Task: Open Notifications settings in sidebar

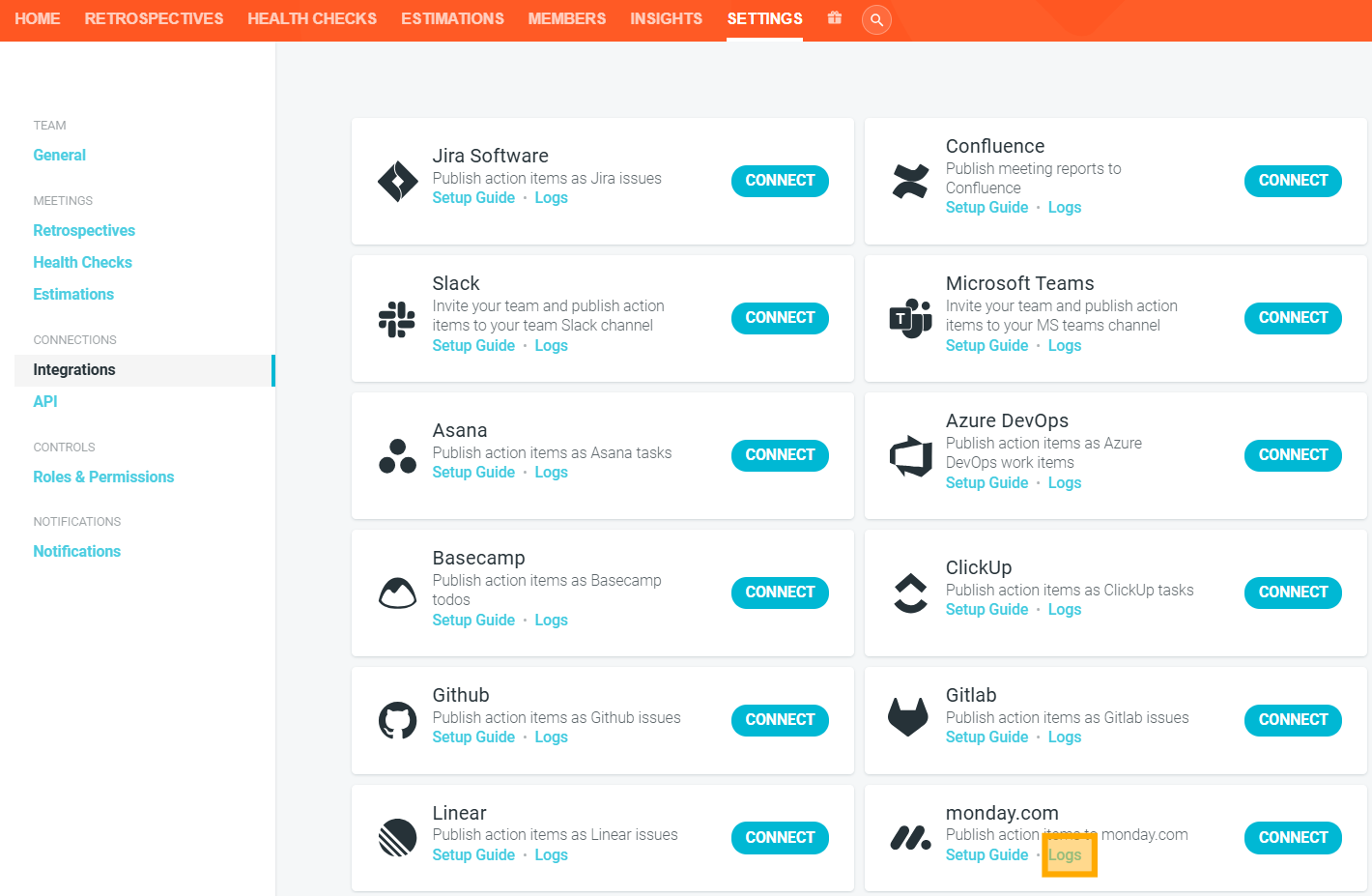Action: [x=77, y=551]
